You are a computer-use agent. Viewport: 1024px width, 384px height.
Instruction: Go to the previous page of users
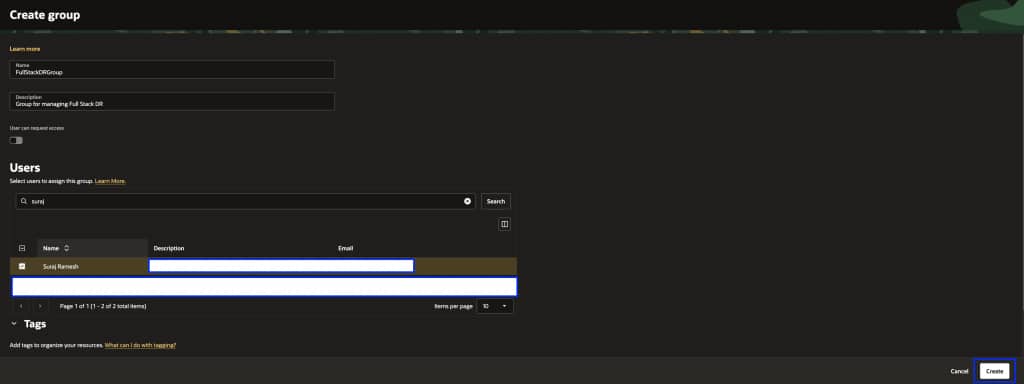(22, 306)
